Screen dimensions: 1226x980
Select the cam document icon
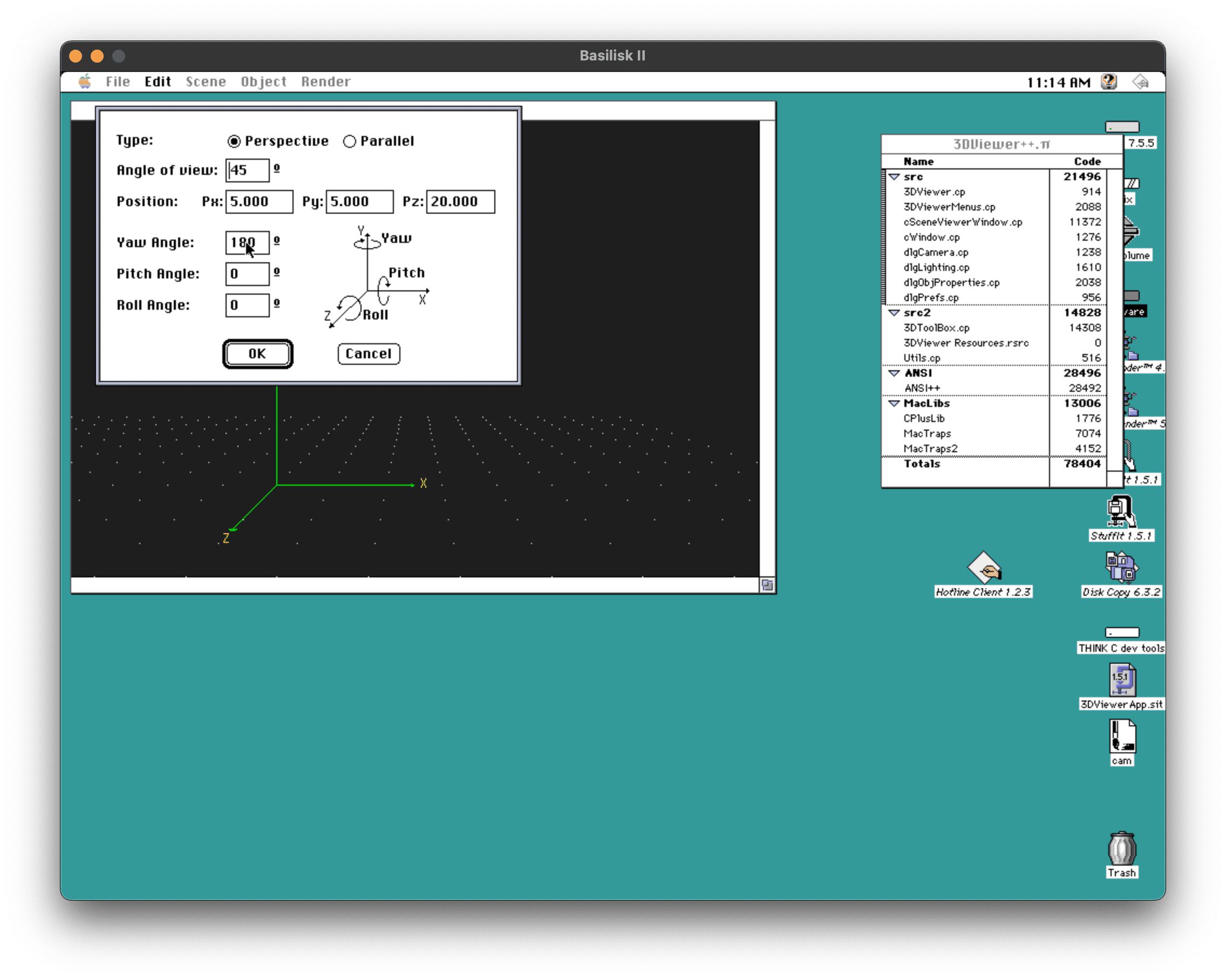pos(1122,743)
